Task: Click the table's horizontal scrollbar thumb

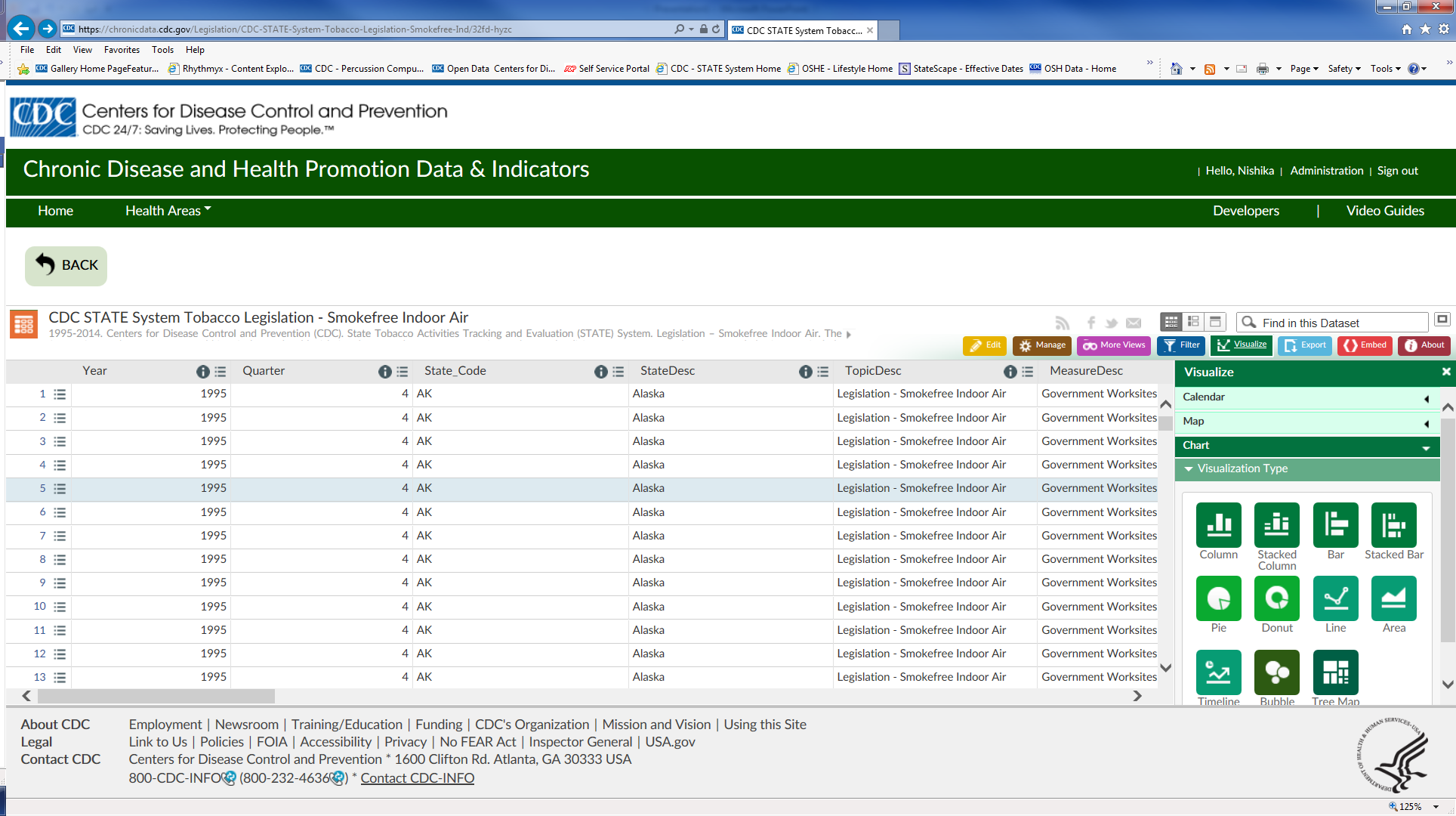Action: tap(155, 696)
